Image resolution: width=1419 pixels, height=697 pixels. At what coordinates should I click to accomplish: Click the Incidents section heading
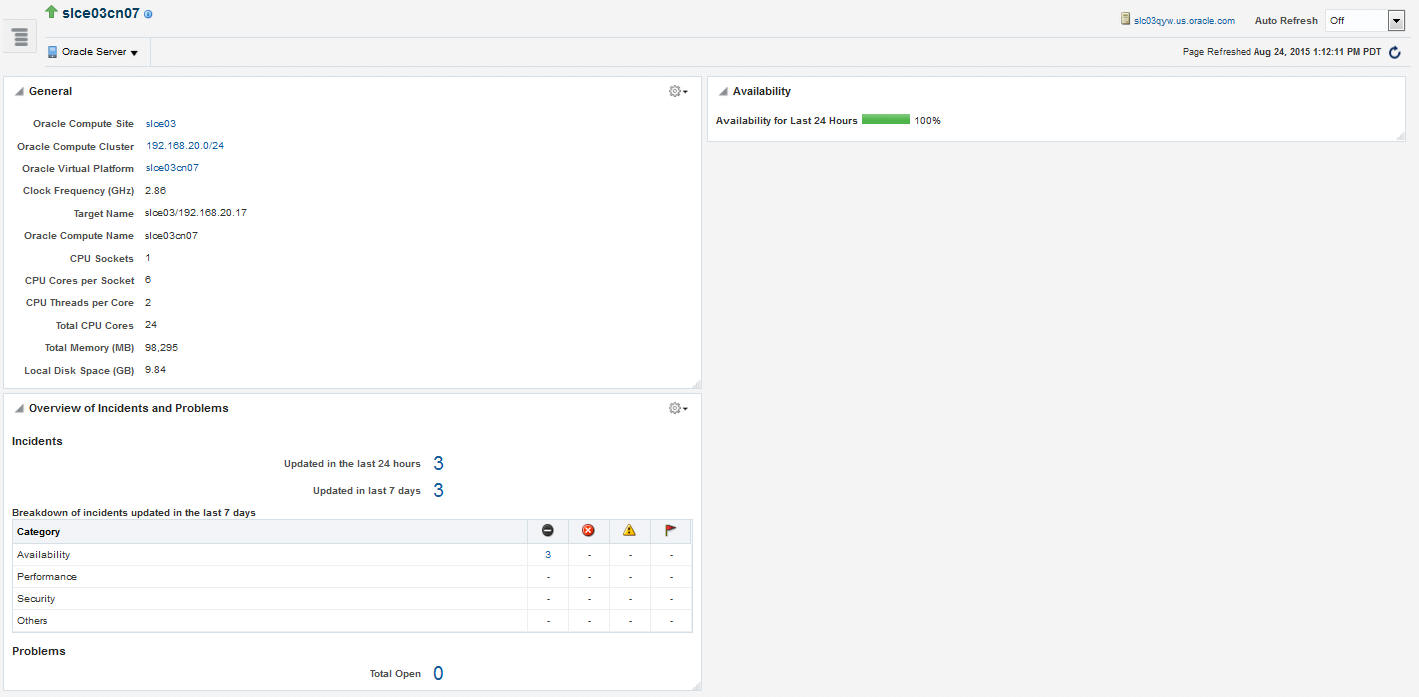pyautogui.click(x=37, y=441)
